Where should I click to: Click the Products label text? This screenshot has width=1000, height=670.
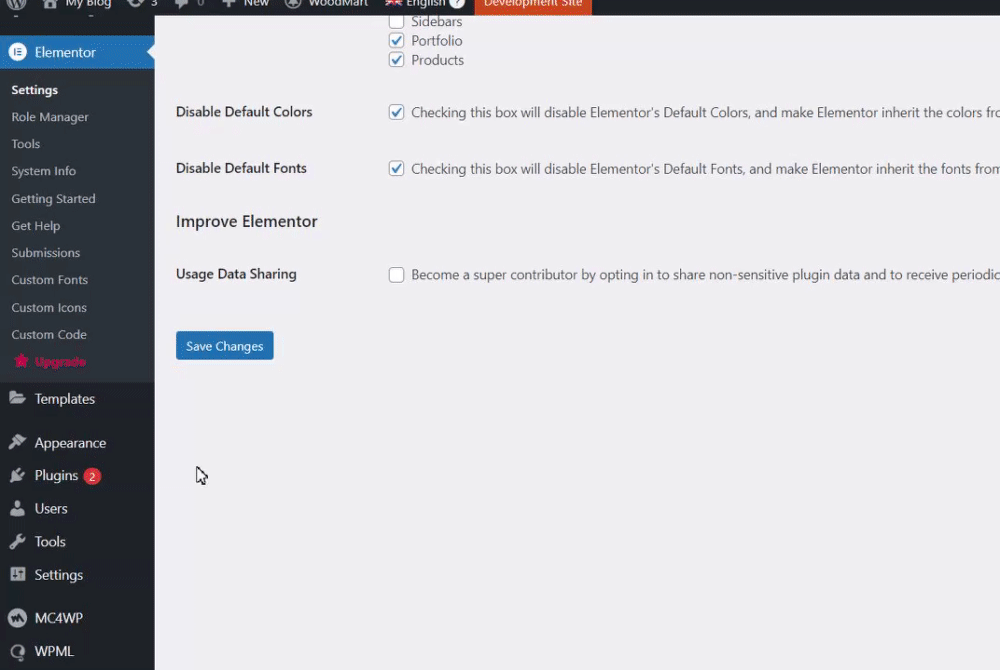tap(437, 60)
